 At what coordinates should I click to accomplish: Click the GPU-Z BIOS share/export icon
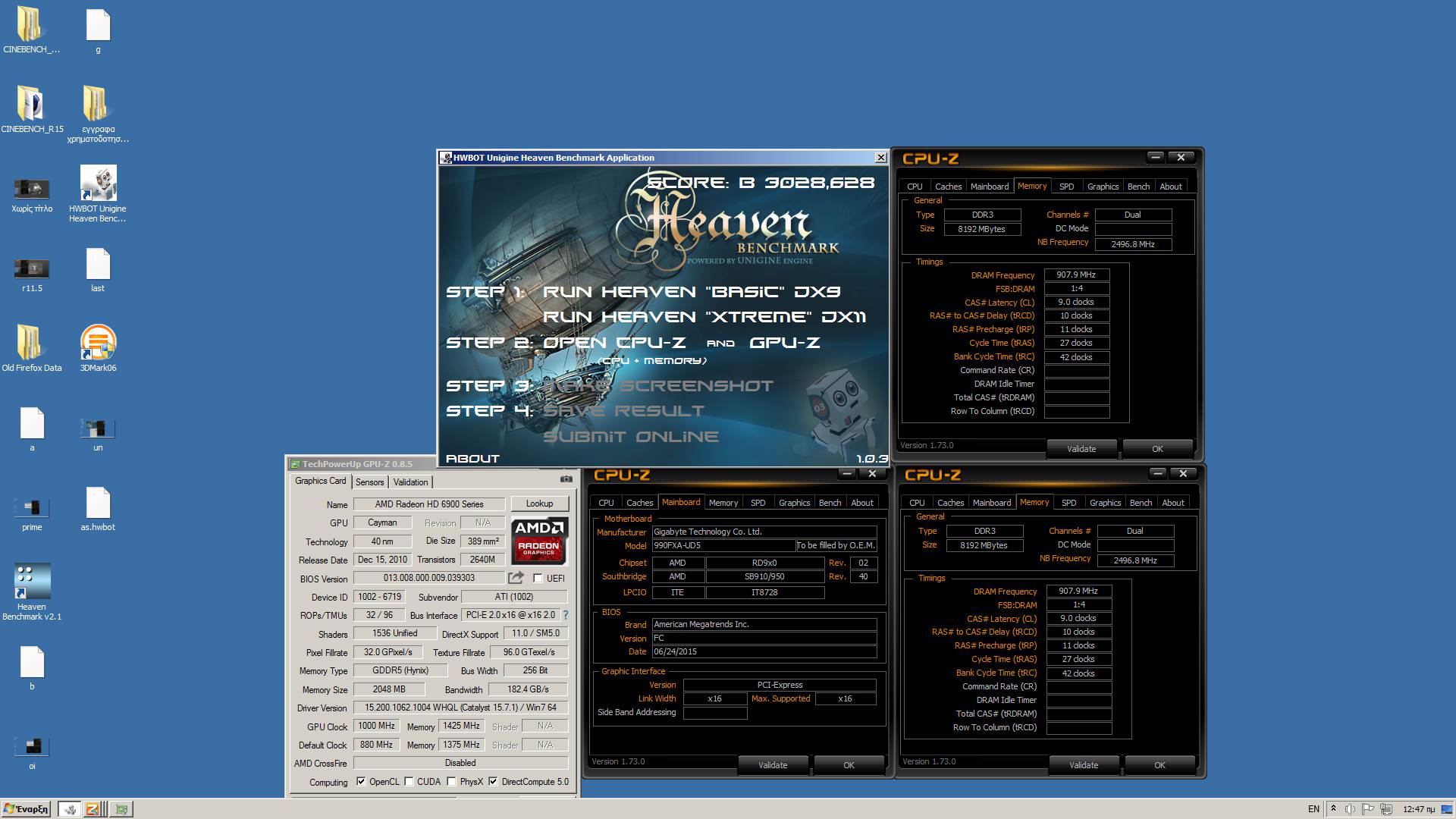pos(516,578)
